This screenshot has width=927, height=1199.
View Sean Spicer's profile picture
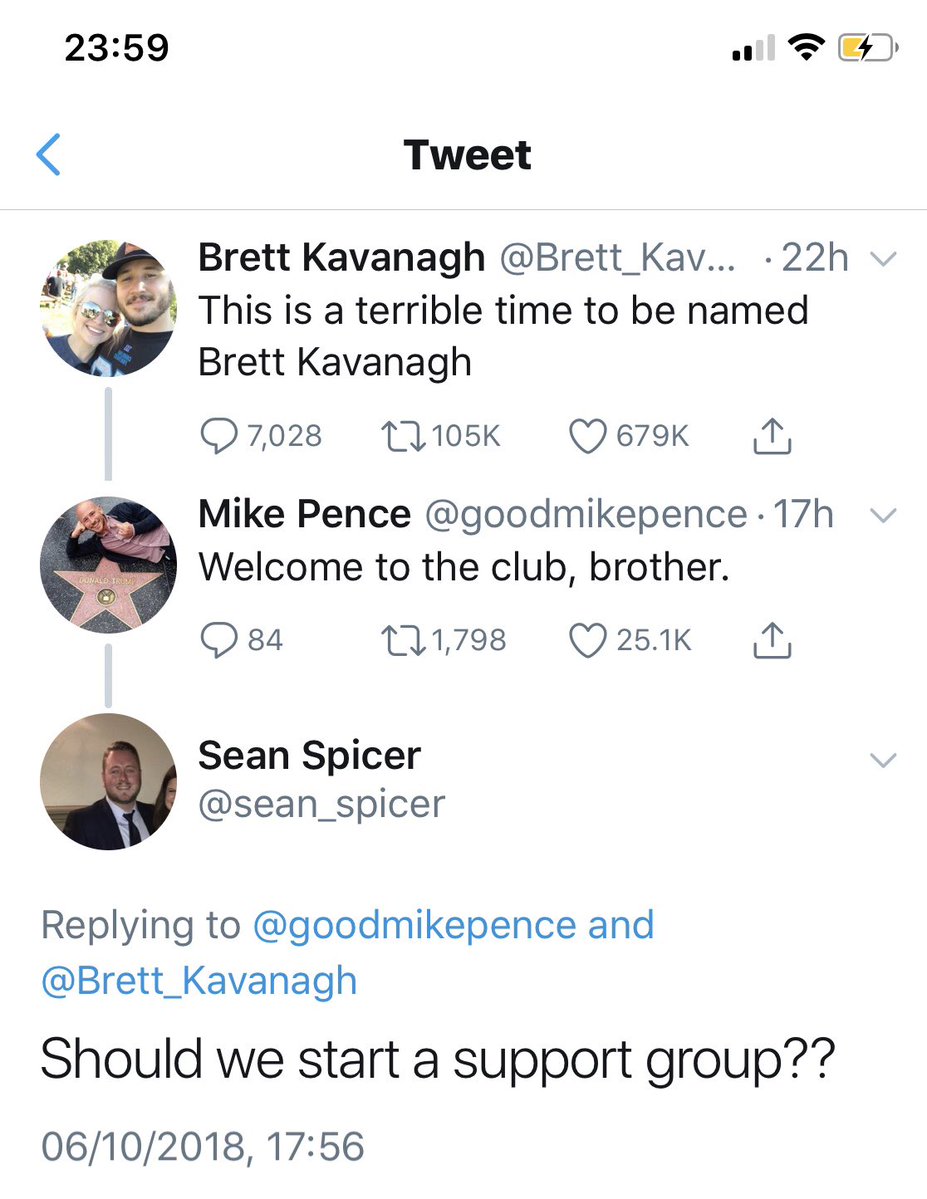tap(109, 781)
